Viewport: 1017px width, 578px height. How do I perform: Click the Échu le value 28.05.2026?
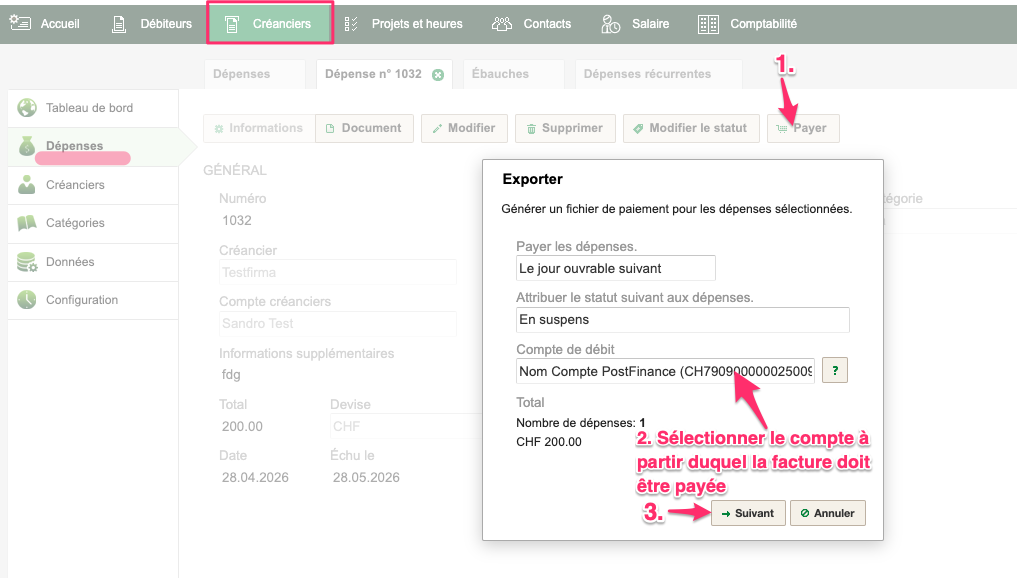(x=366, y=477)
